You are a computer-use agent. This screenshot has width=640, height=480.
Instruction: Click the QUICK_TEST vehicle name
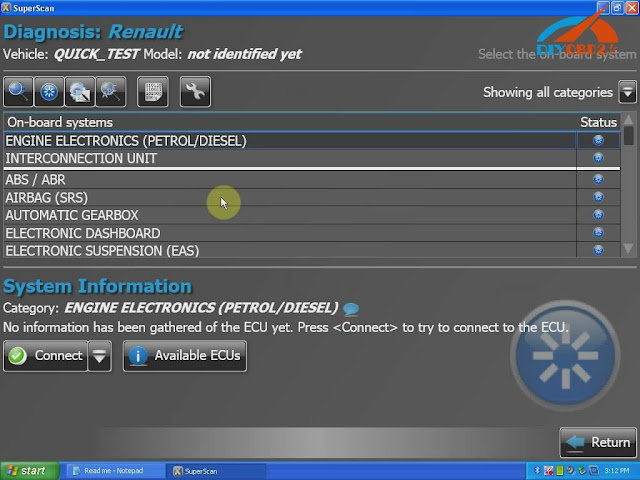[x=96, y=54]
